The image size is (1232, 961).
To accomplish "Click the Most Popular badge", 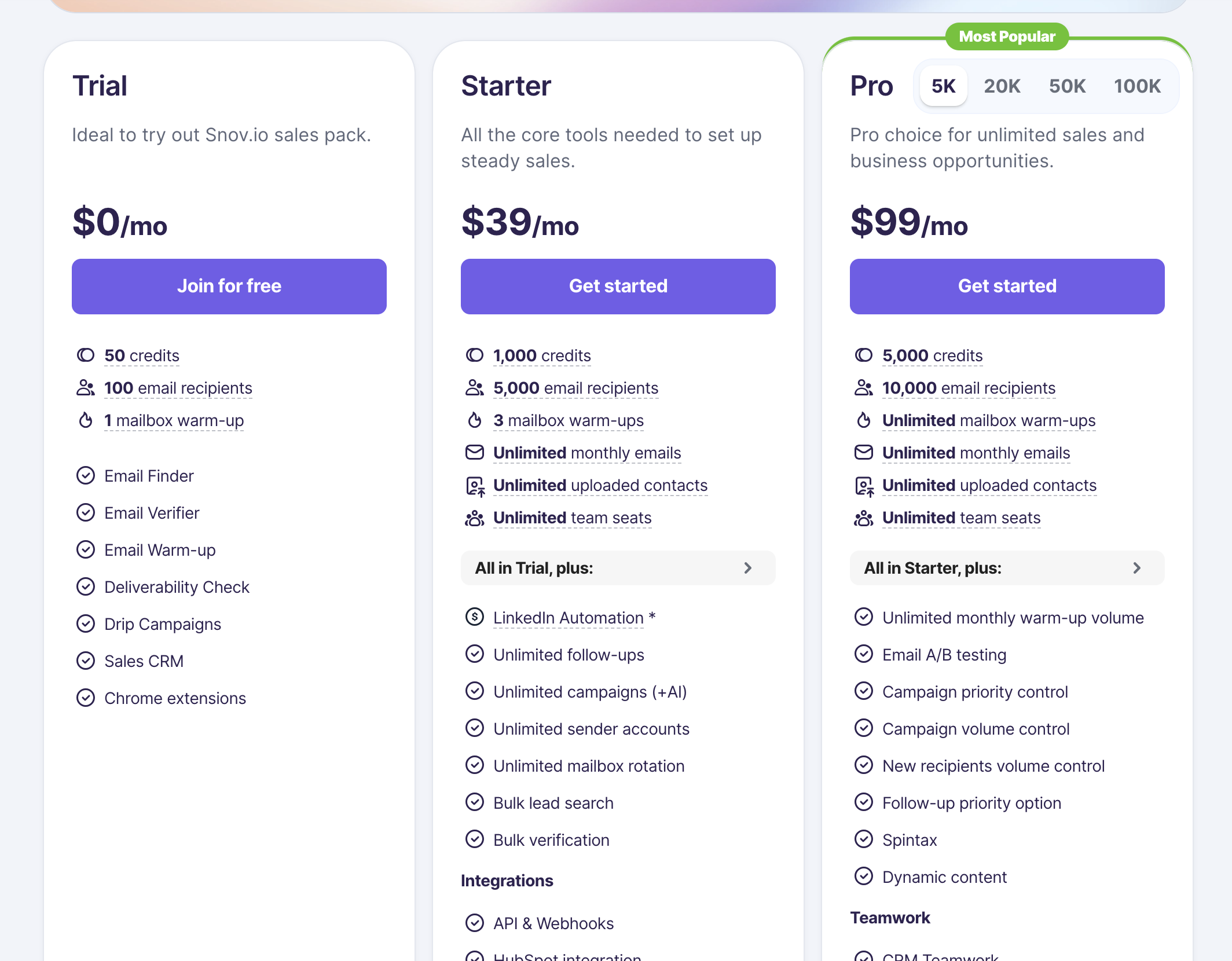I will [1007, 36].
